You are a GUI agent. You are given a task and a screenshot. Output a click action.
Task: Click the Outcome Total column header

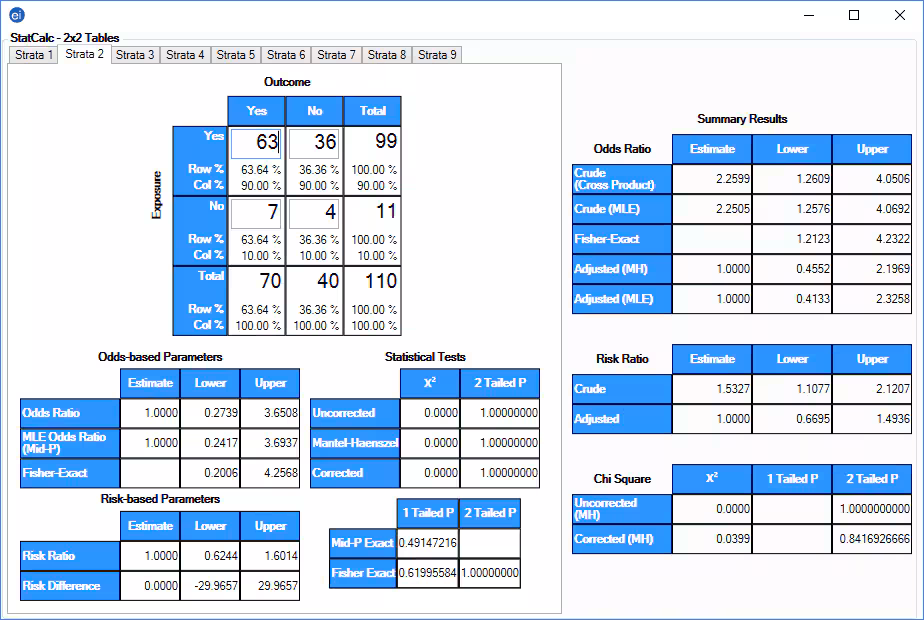click(372, 111)
